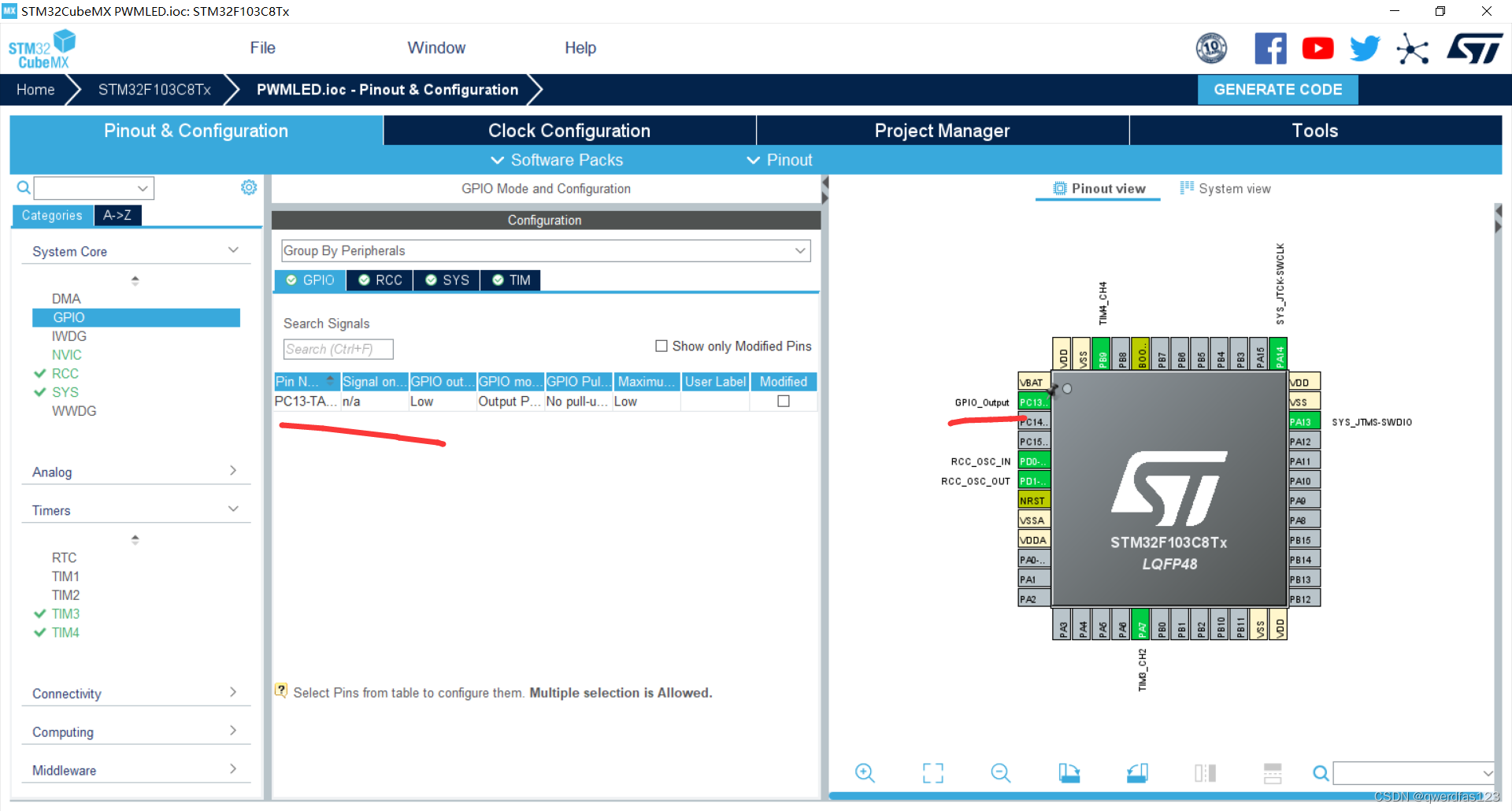
Task: Select the PD0 RCC_OSC_IN pin
Action: point(1034,461)
